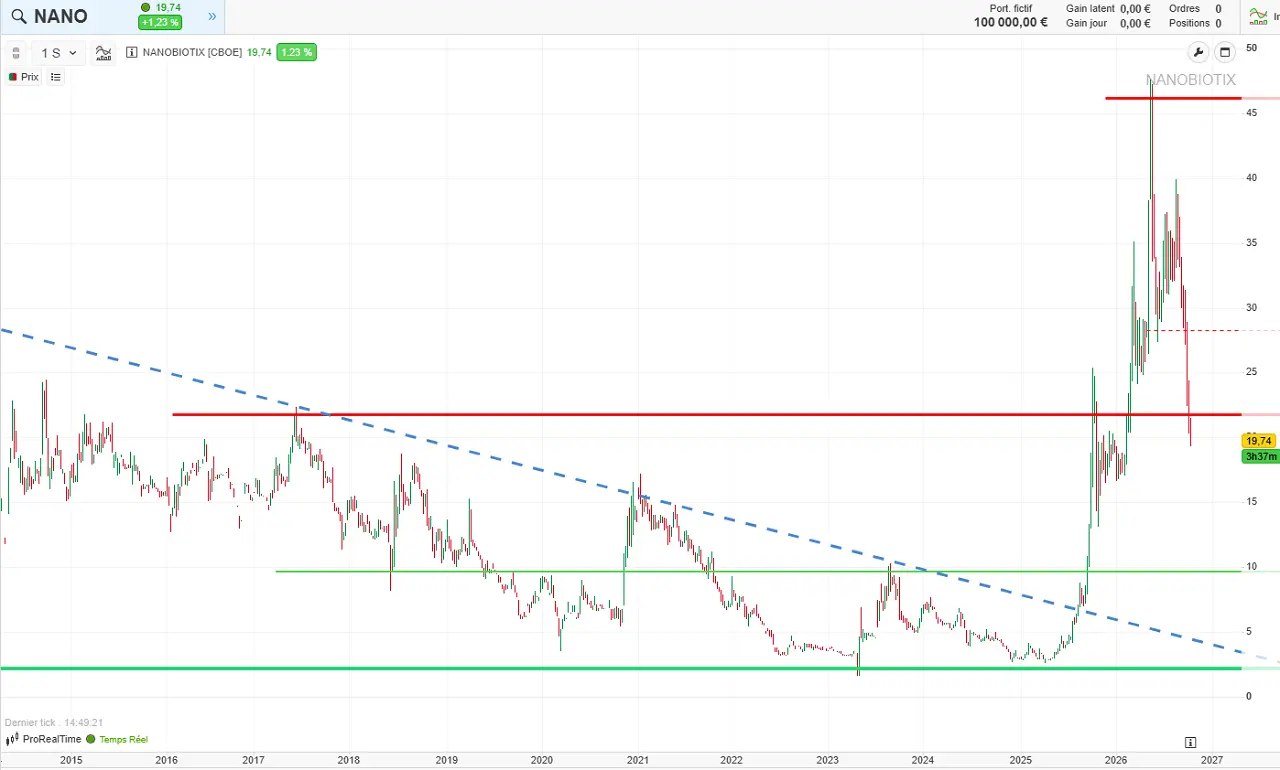Open the 1 S timeframe dropdown
Screen dimensions: 1280x770
(x=59, y=53)
